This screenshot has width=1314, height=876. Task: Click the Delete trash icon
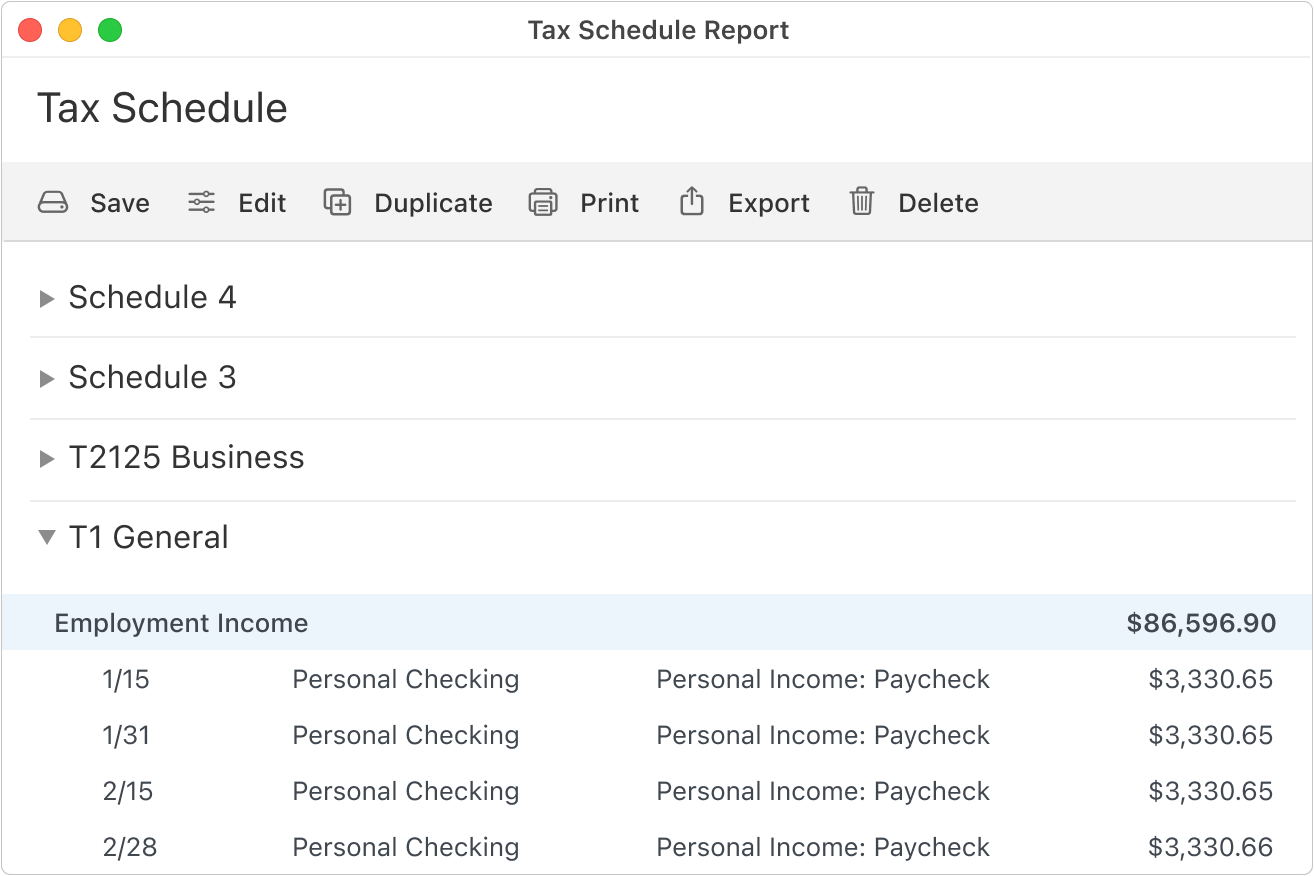click(862, 203)
